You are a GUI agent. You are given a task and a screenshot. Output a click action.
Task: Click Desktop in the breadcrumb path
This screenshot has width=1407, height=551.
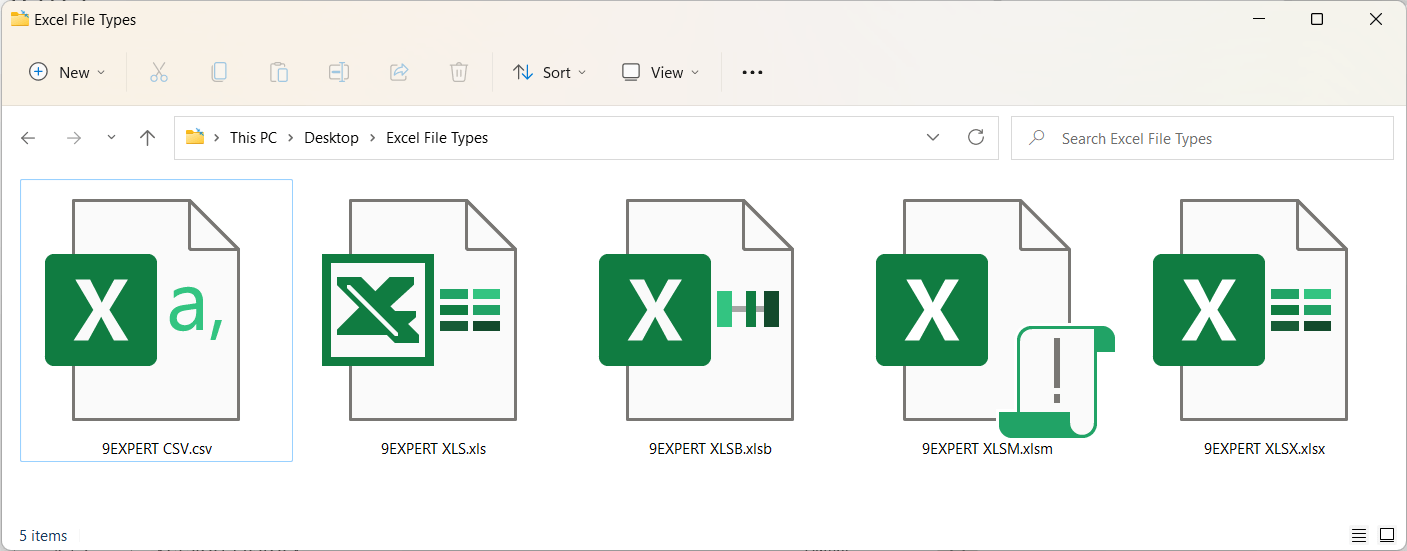[331, 138]
